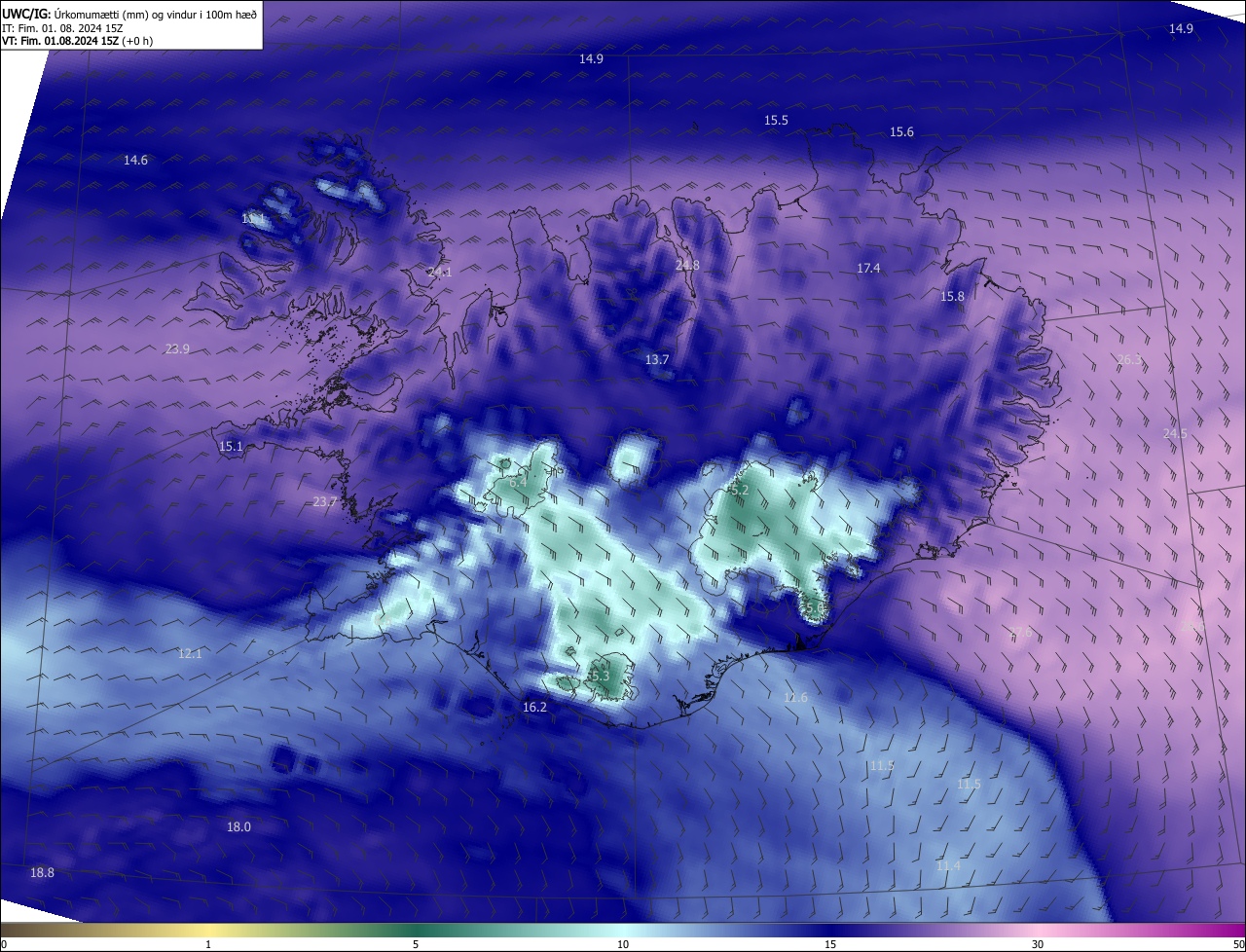The image size is (1246, 952).
Task: Click the 15.6 value label
Action: 901,132
